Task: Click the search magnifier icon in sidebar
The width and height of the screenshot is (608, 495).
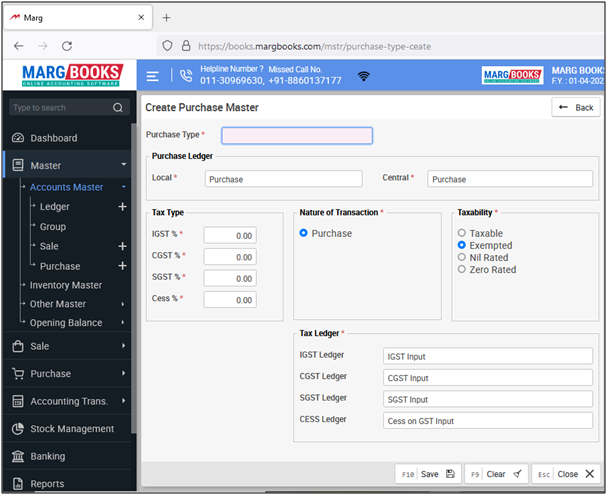Action: [x=118, y=107]
